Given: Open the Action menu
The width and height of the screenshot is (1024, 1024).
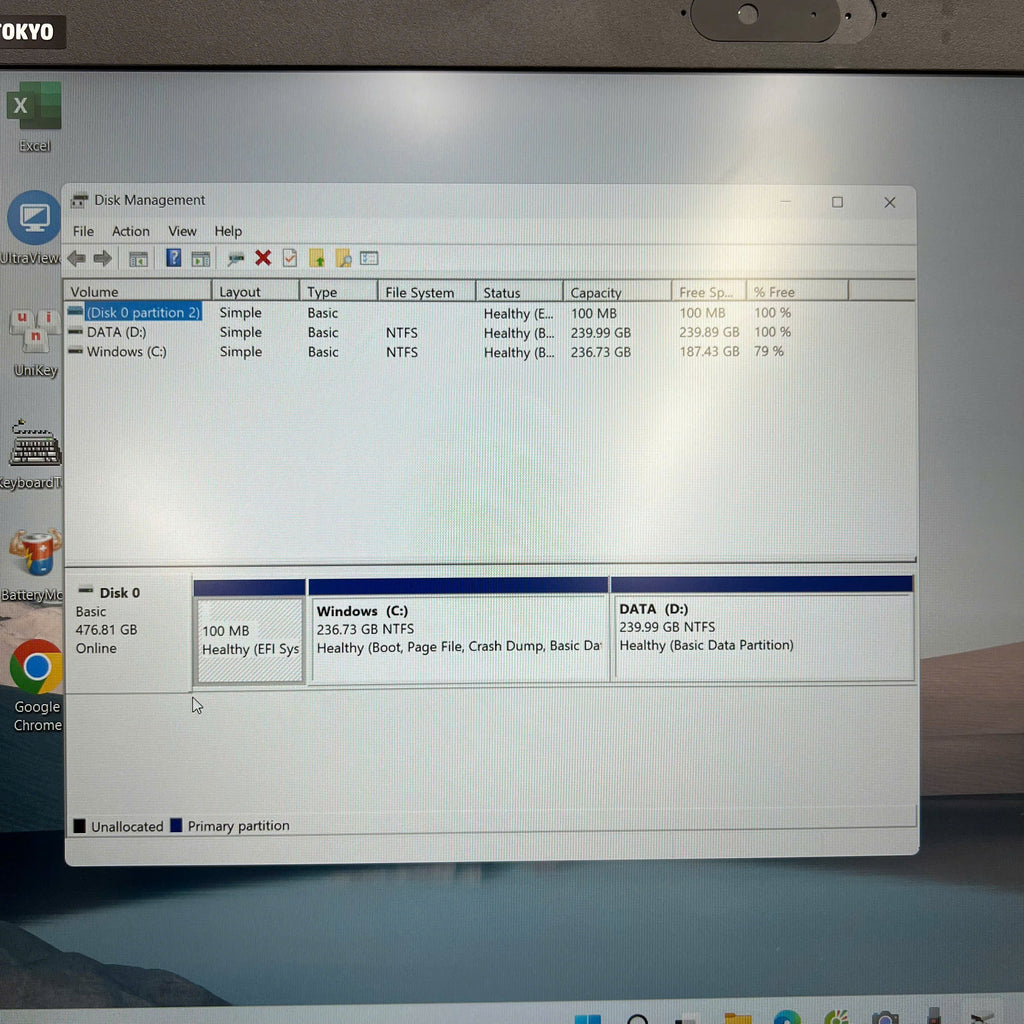Looking at the screenshot, I should click(x=130, y=231).
